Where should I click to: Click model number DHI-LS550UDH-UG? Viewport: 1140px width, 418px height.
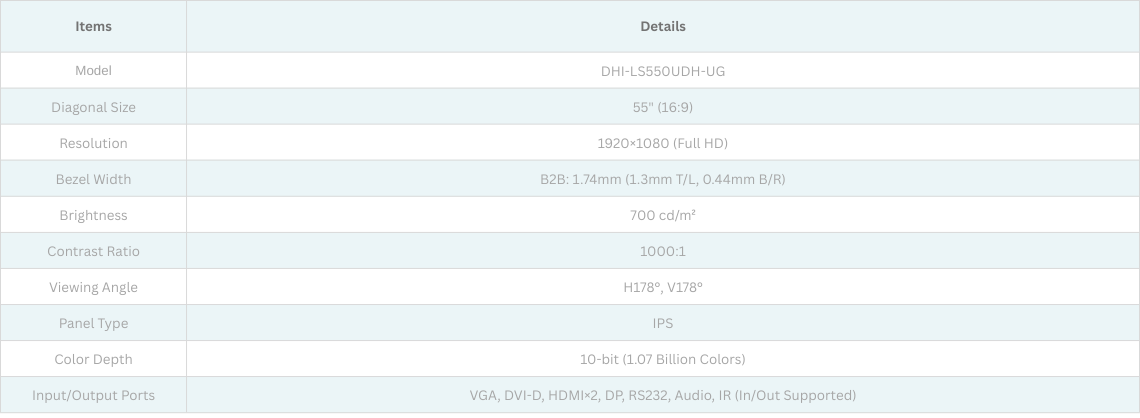pos(663,71)
